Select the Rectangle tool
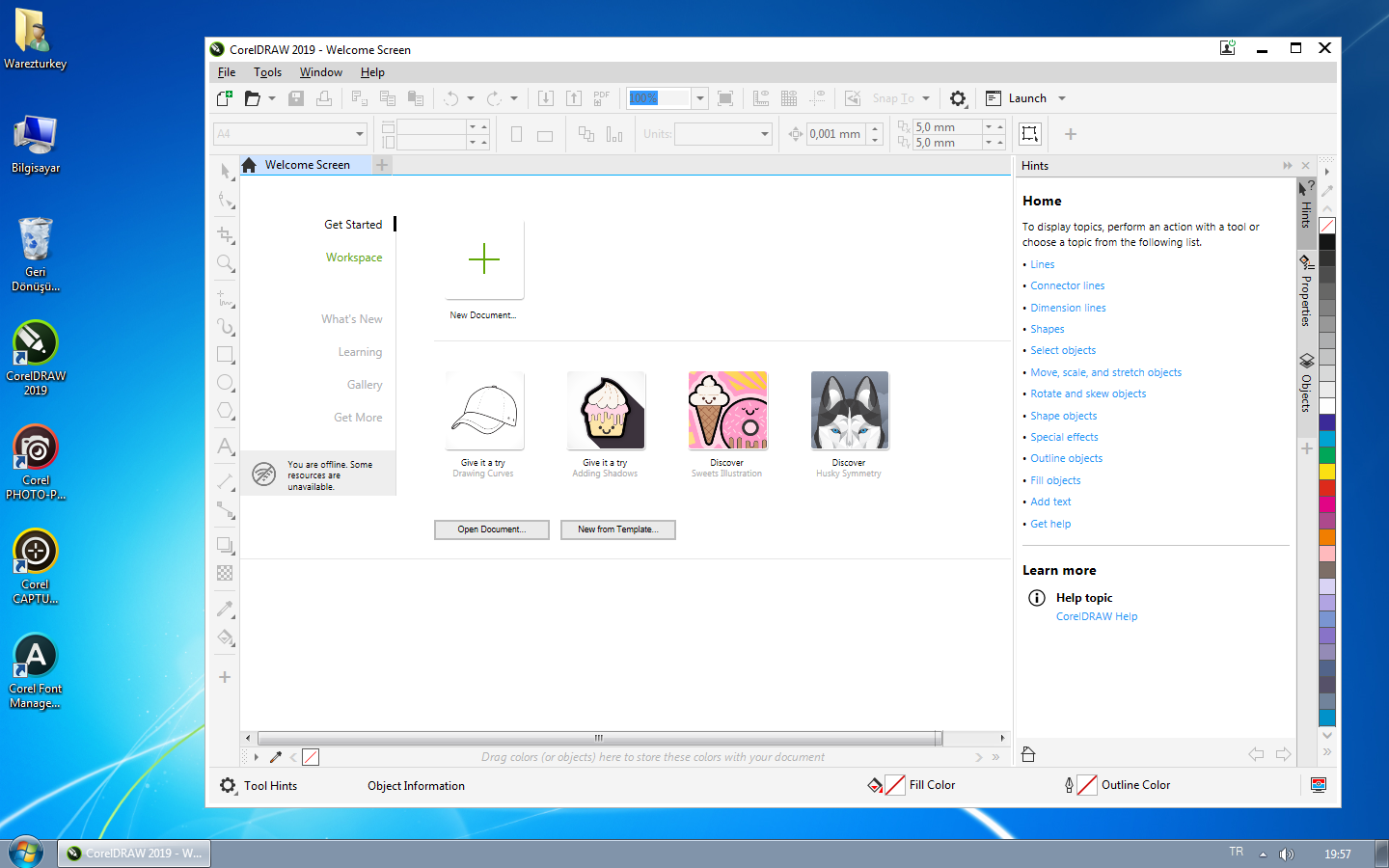Screen dimensions: 1389x868 [x=226, y=355]
